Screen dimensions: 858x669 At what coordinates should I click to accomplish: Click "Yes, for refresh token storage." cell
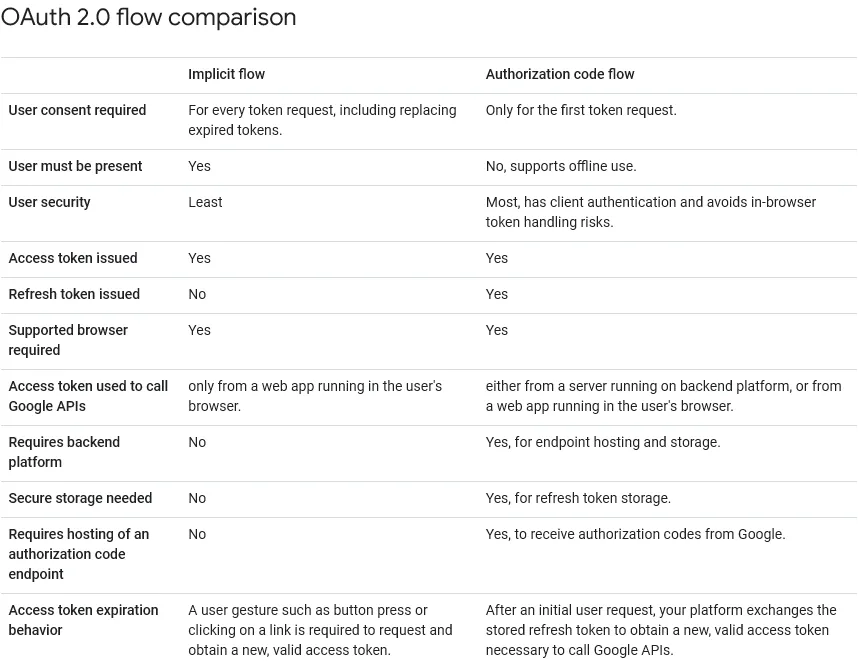[x=578, y=498]
